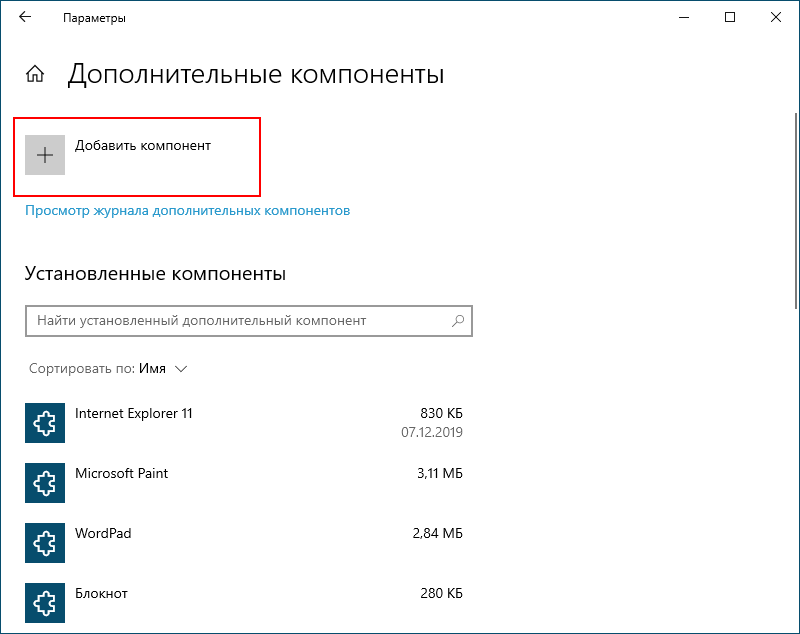The width and height of the screenshot is (800, 634).
Task: Open Просмотр журнала дополнительных компонентов link
Action: pyautogui.click(x=187, y=211)
